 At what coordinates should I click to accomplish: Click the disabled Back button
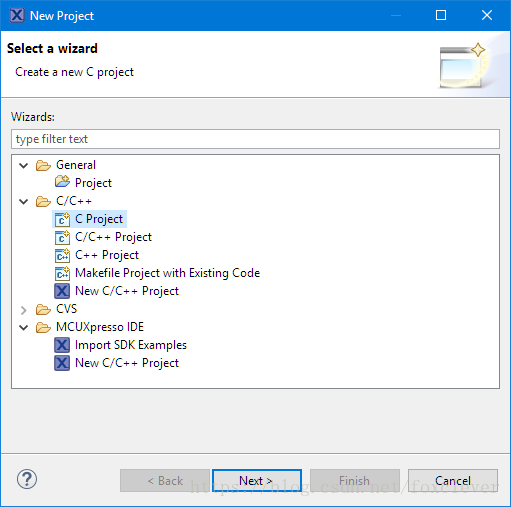click(165, 481)
